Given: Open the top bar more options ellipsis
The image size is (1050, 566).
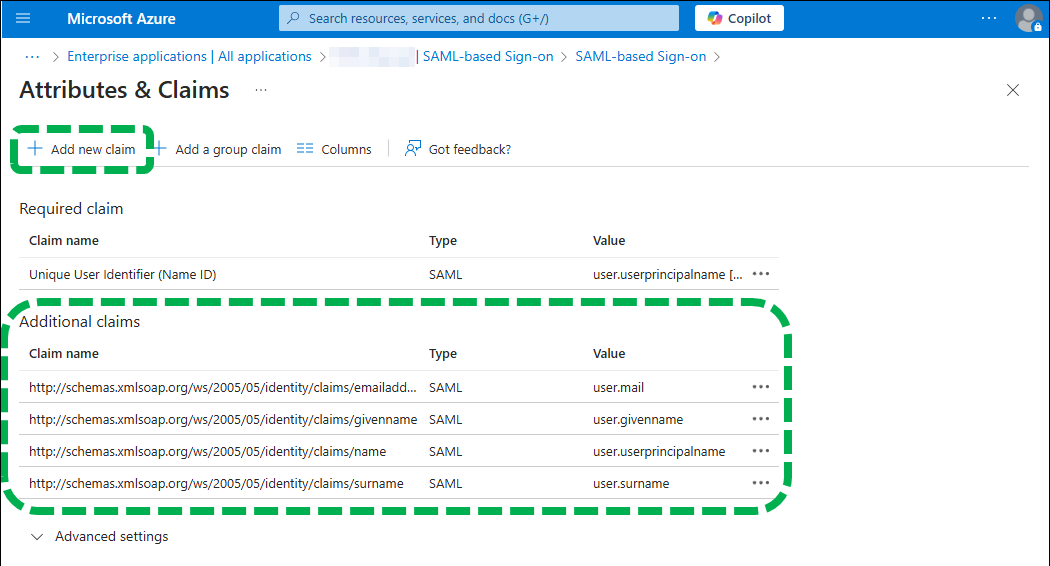Looking at the screenshot, I should 988,18.
